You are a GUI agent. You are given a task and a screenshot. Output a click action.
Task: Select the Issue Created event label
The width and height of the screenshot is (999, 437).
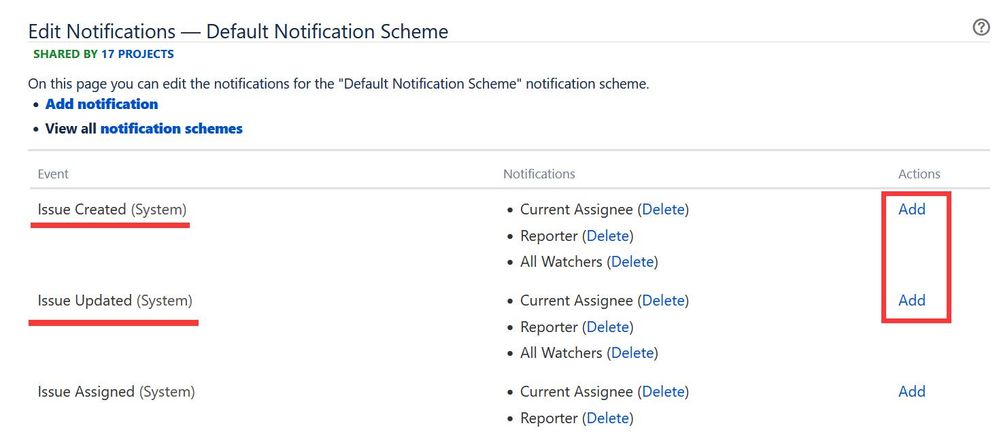pos(112,209)
